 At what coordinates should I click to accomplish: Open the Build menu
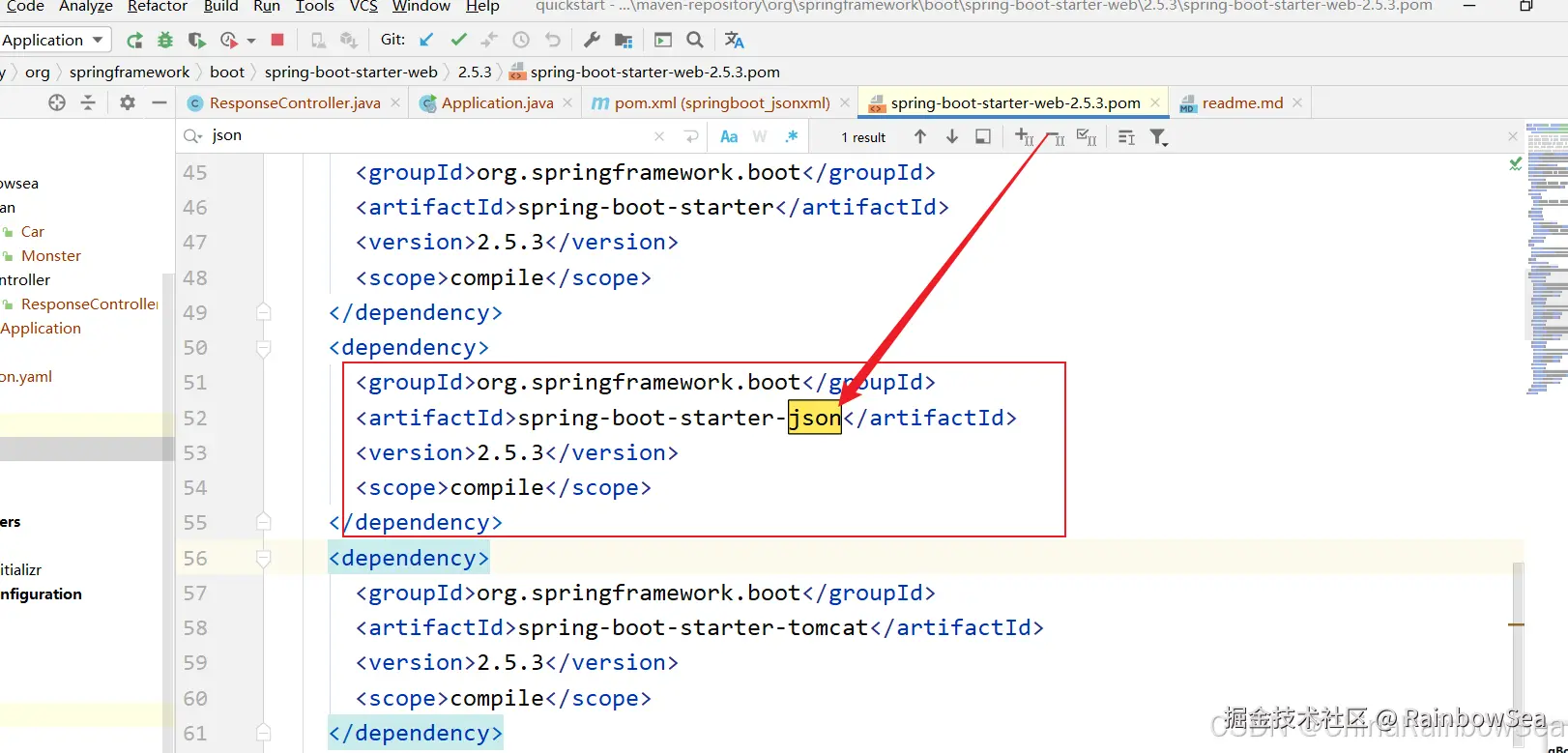(220, 7)
